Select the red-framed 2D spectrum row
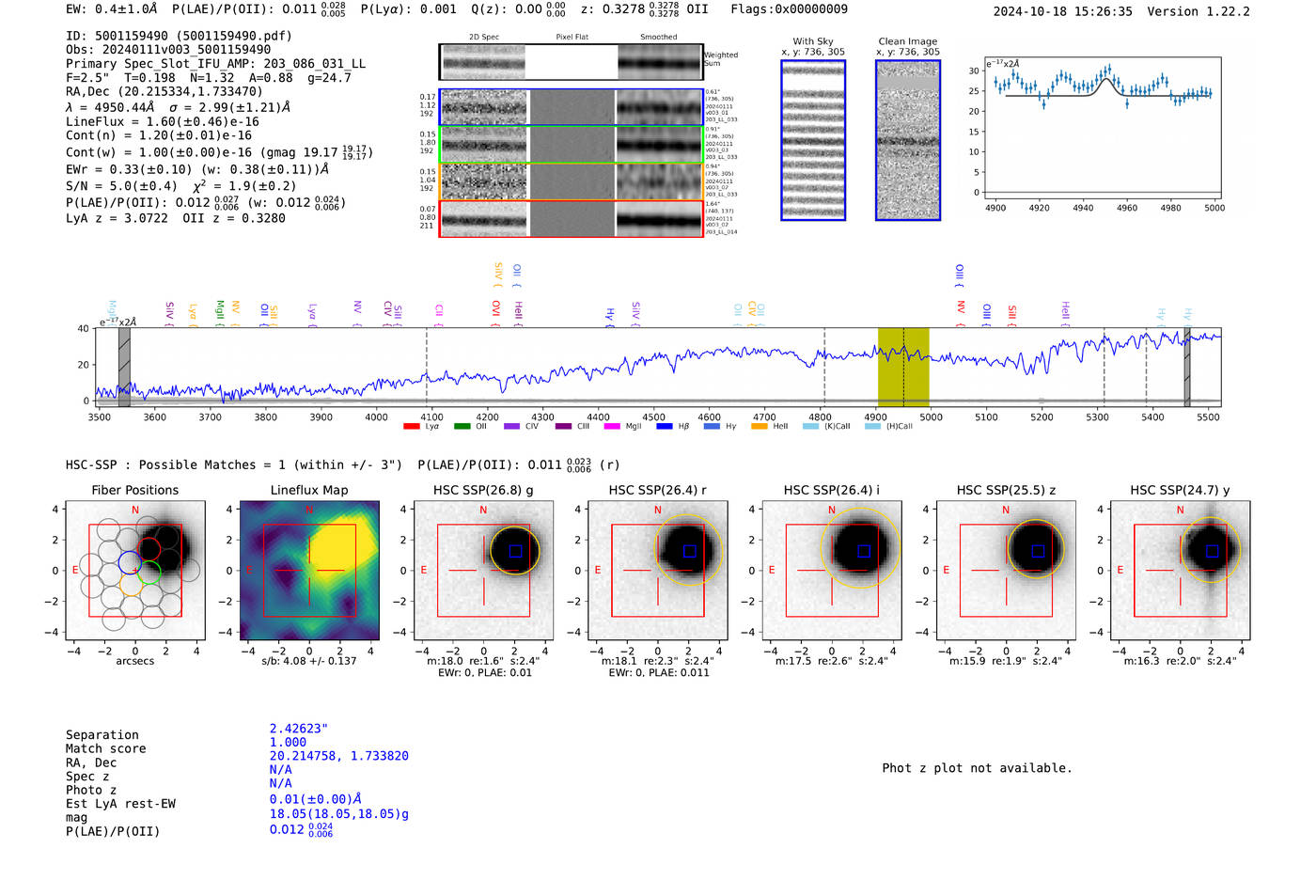Screen dimensions: 1316x896 click(572, 219)
